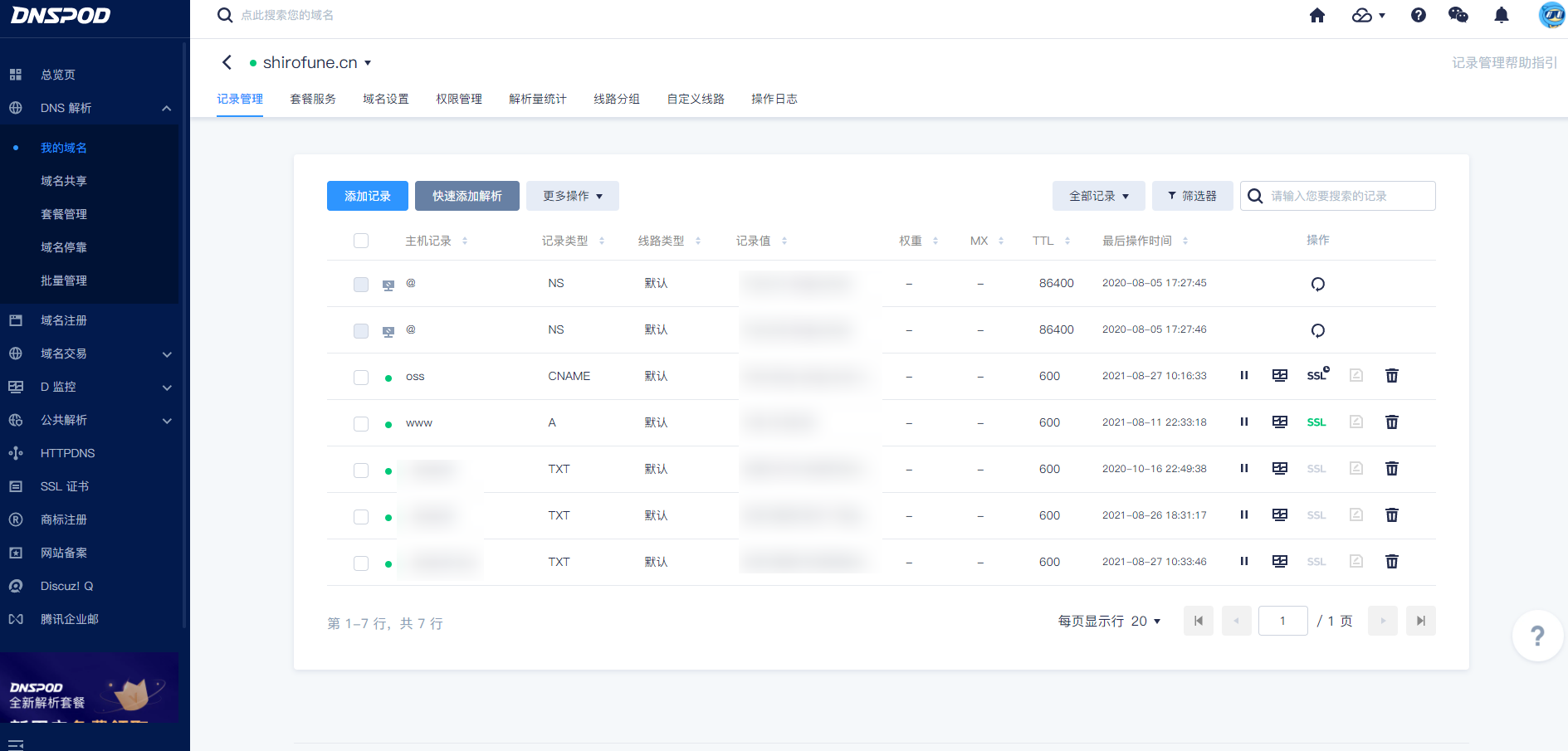Focus the record search input field
Image resolution: width=1568 pixels, height=751 pixels.
click(1348, 196)
